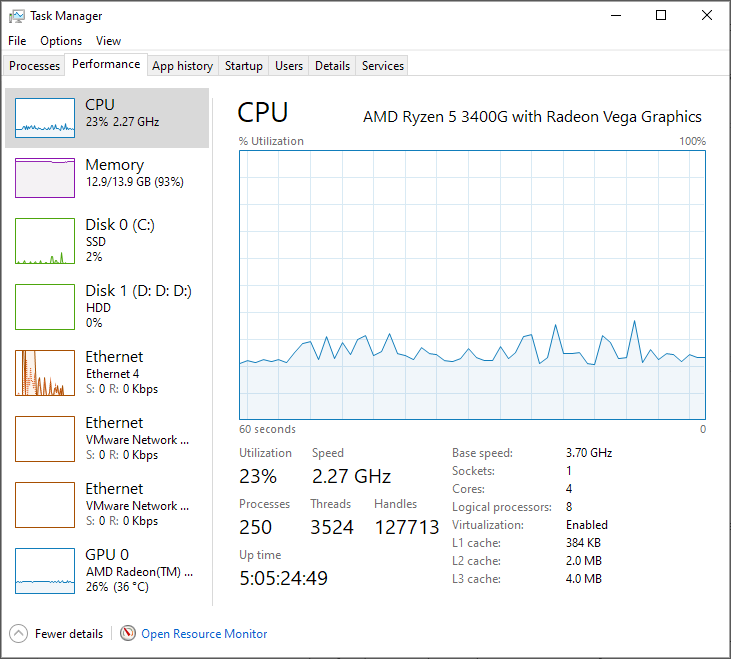731x659 pixels.
Task: Go to the Startup tab
Action: (x=244, y=66)
